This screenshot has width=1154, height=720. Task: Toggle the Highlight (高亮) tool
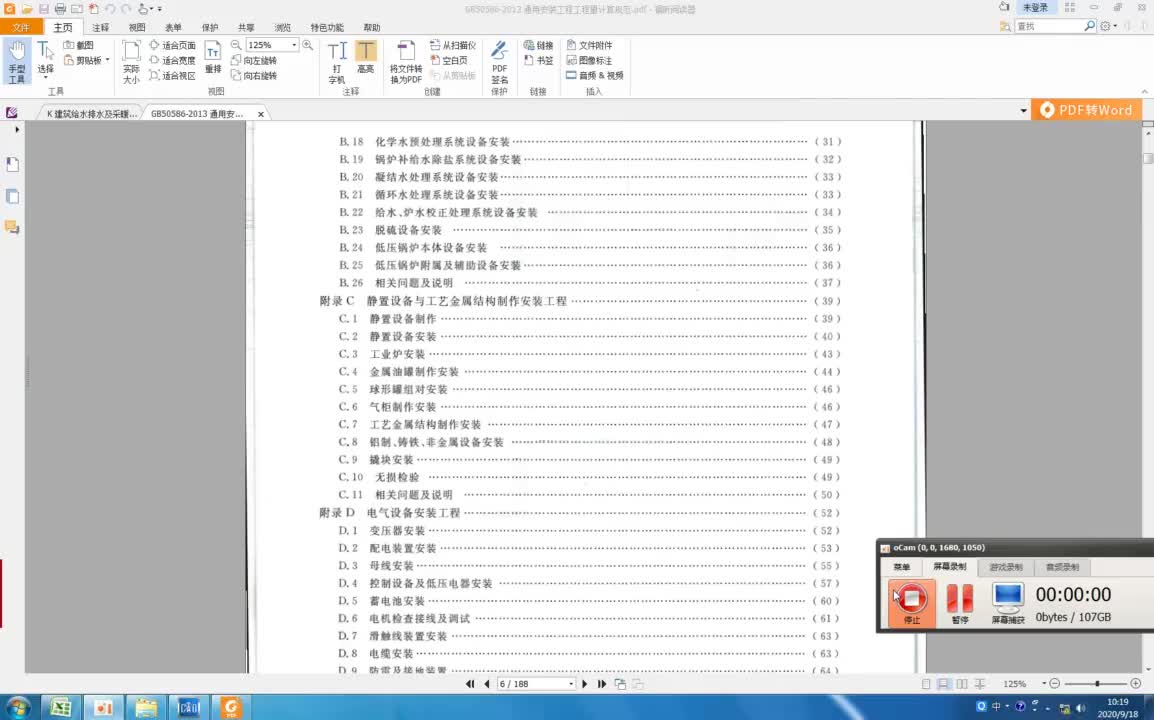(366, 57)
